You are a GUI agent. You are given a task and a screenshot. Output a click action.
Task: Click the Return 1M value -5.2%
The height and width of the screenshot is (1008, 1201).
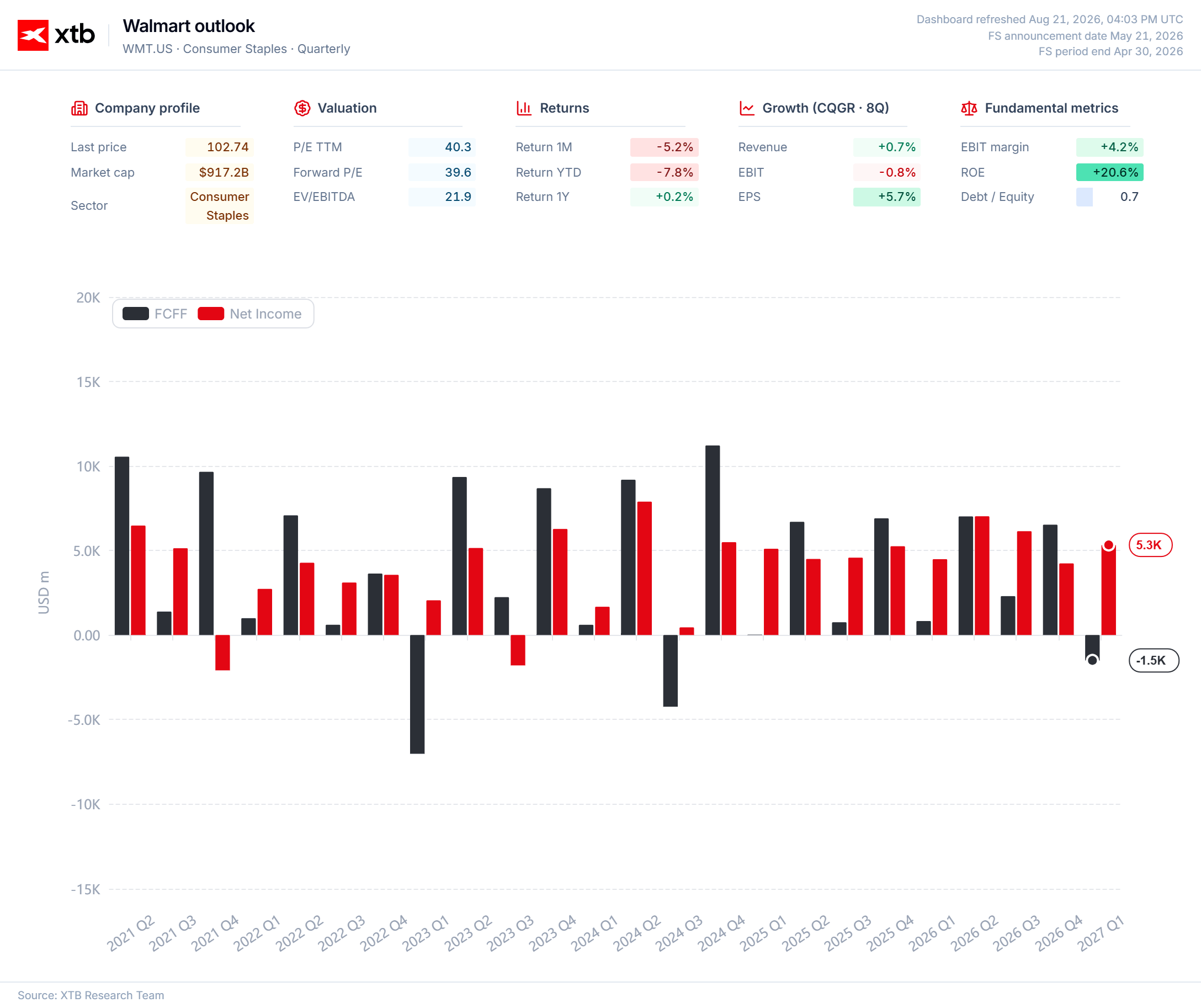pyautogui.click(x=664, y=147)
